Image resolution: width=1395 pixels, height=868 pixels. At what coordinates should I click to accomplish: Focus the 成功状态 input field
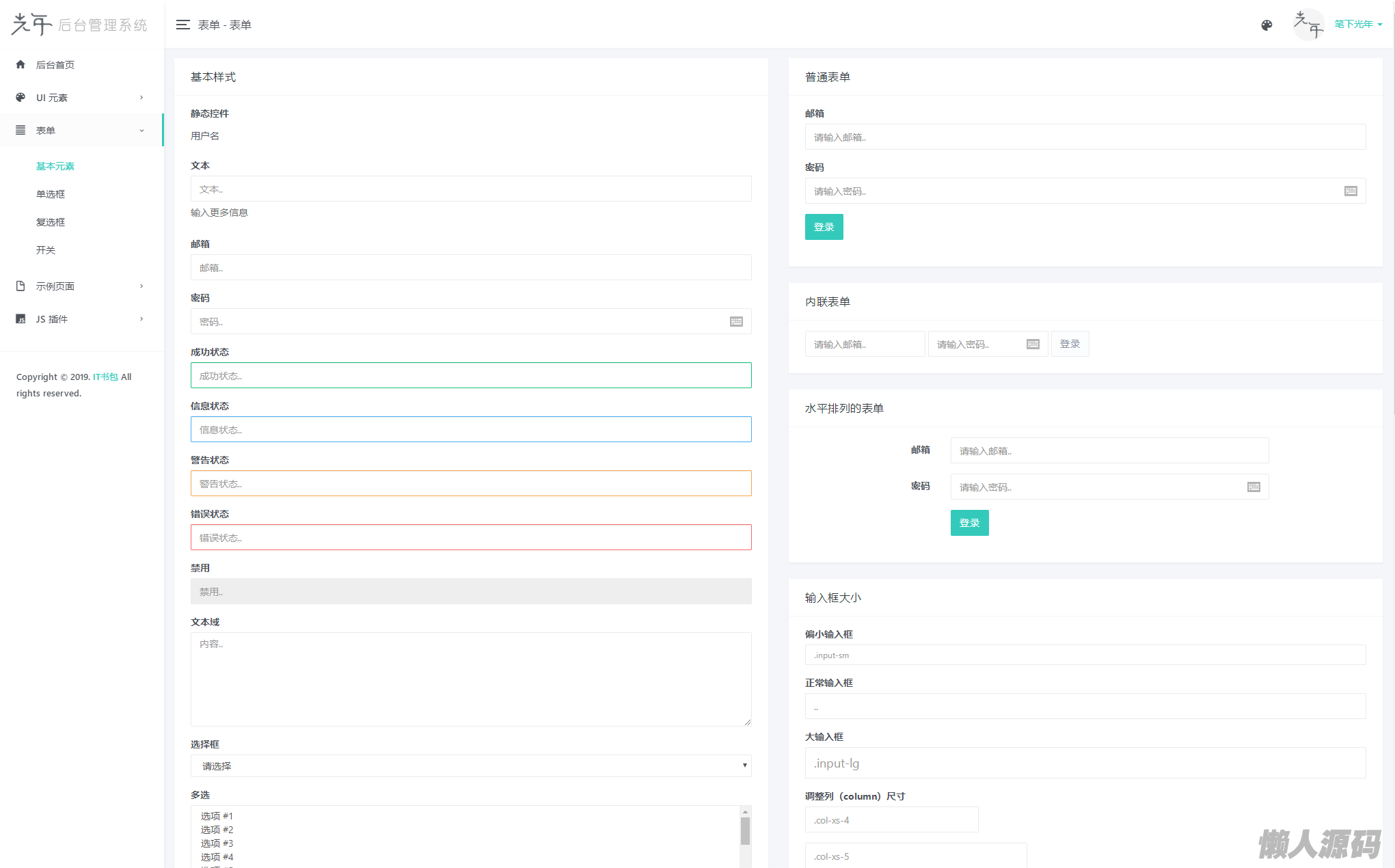click(x=470, y=375)
